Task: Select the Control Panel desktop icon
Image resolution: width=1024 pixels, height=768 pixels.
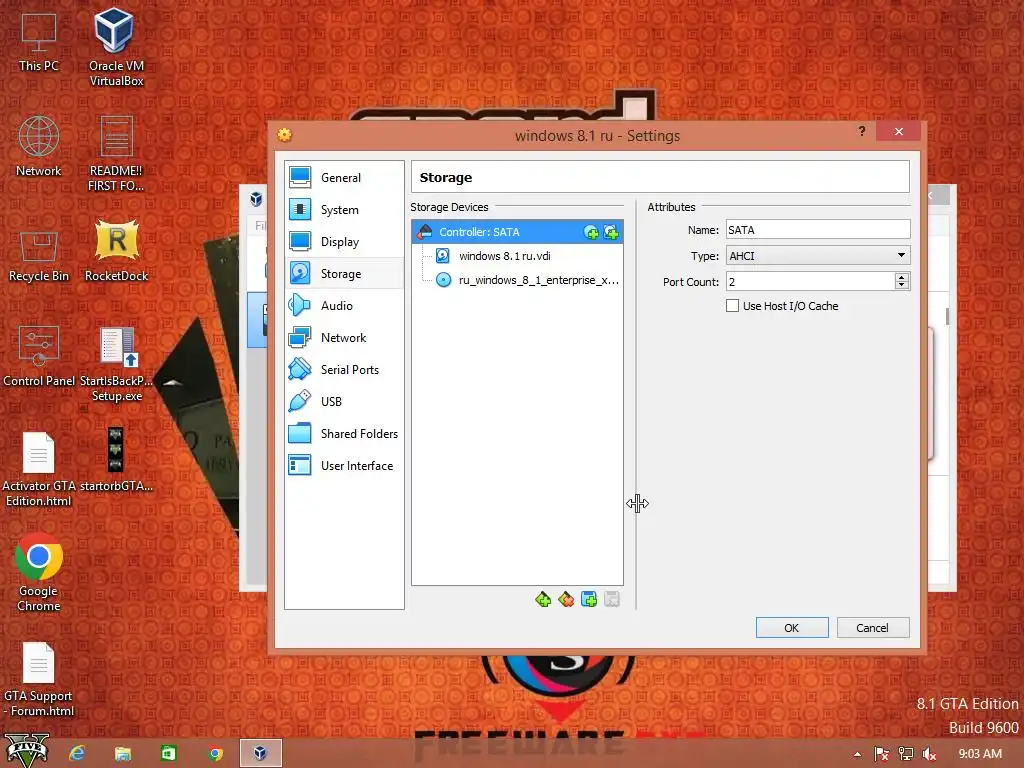Action: [39, 356]
